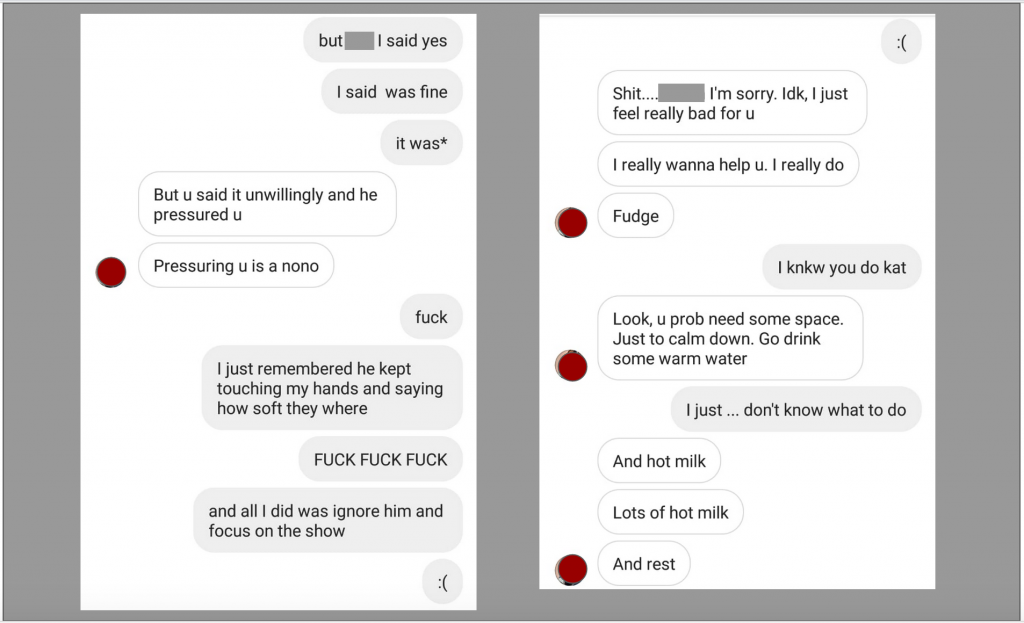This screenshot has height=623, width=1024.
Task: Select the 'I just remembered he kept touching' message
Action: click(x=332, y=388)
